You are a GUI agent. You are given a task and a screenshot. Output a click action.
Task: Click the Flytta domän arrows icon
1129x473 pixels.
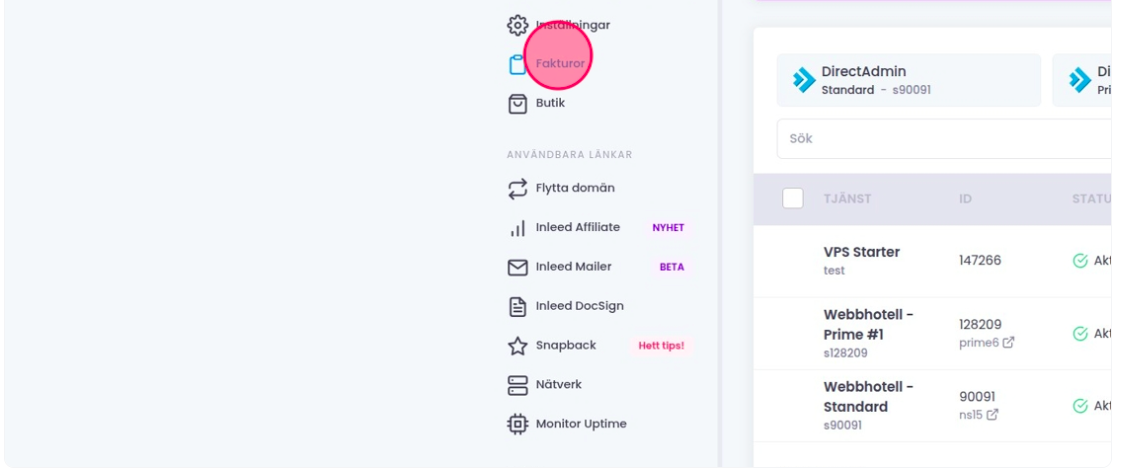[517, 188]
